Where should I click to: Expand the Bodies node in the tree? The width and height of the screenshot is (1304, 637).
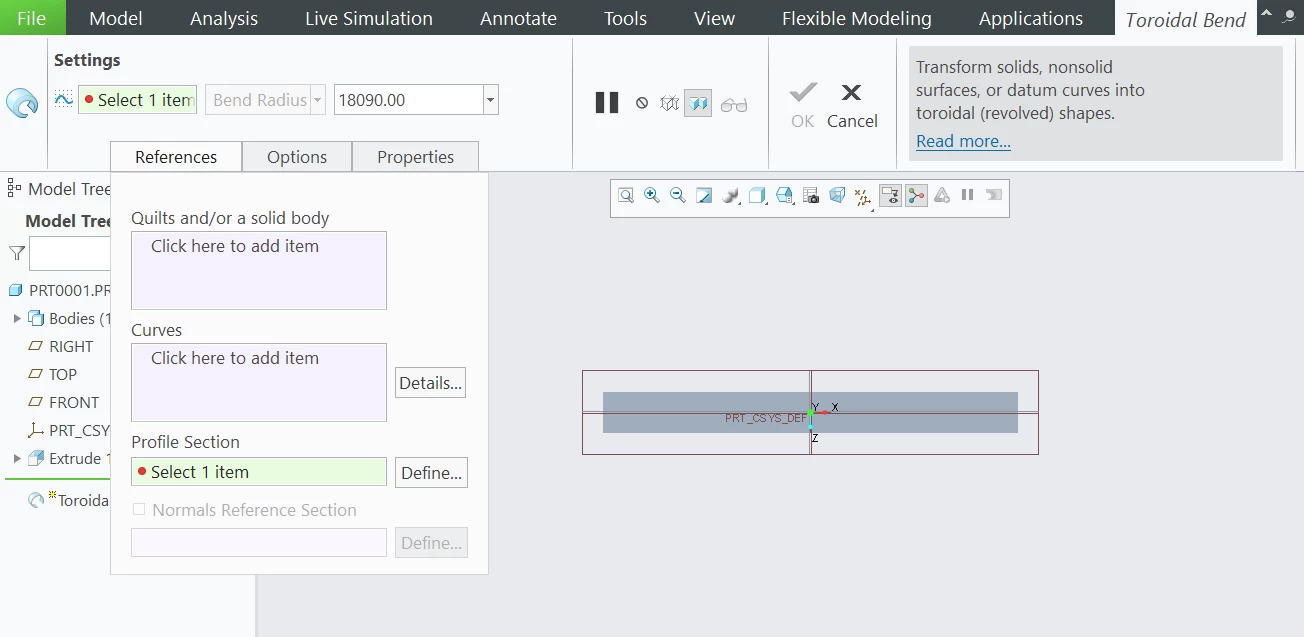point(17,319)
